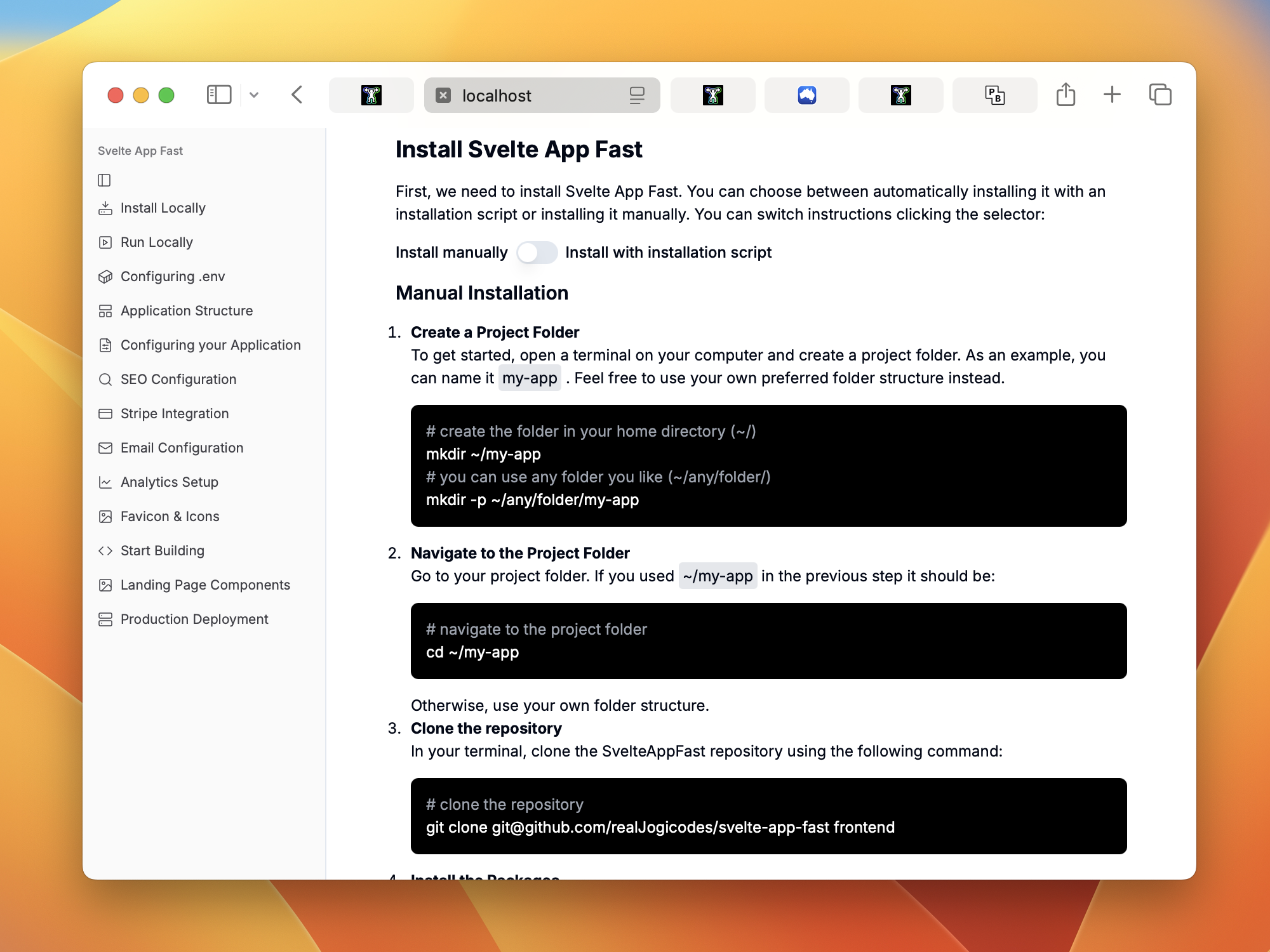Close the localhost tab
The height and width of the screenshot is (952, 1270).
pyautogui.click(x=443, y=95)
